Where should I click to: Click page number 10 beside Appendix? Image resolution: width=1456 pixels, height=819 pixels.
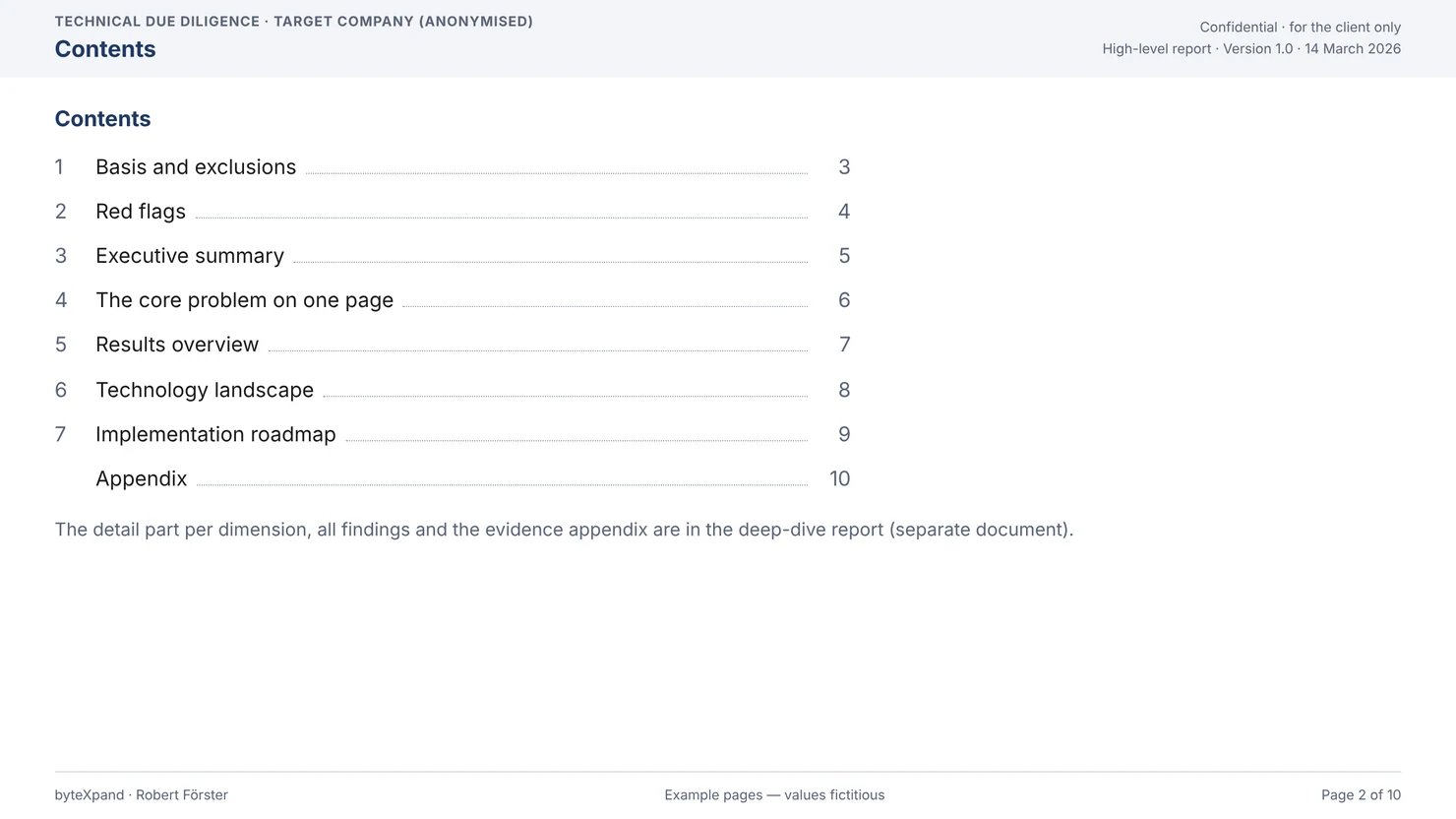pyautogui.click(x=839, y=478)
